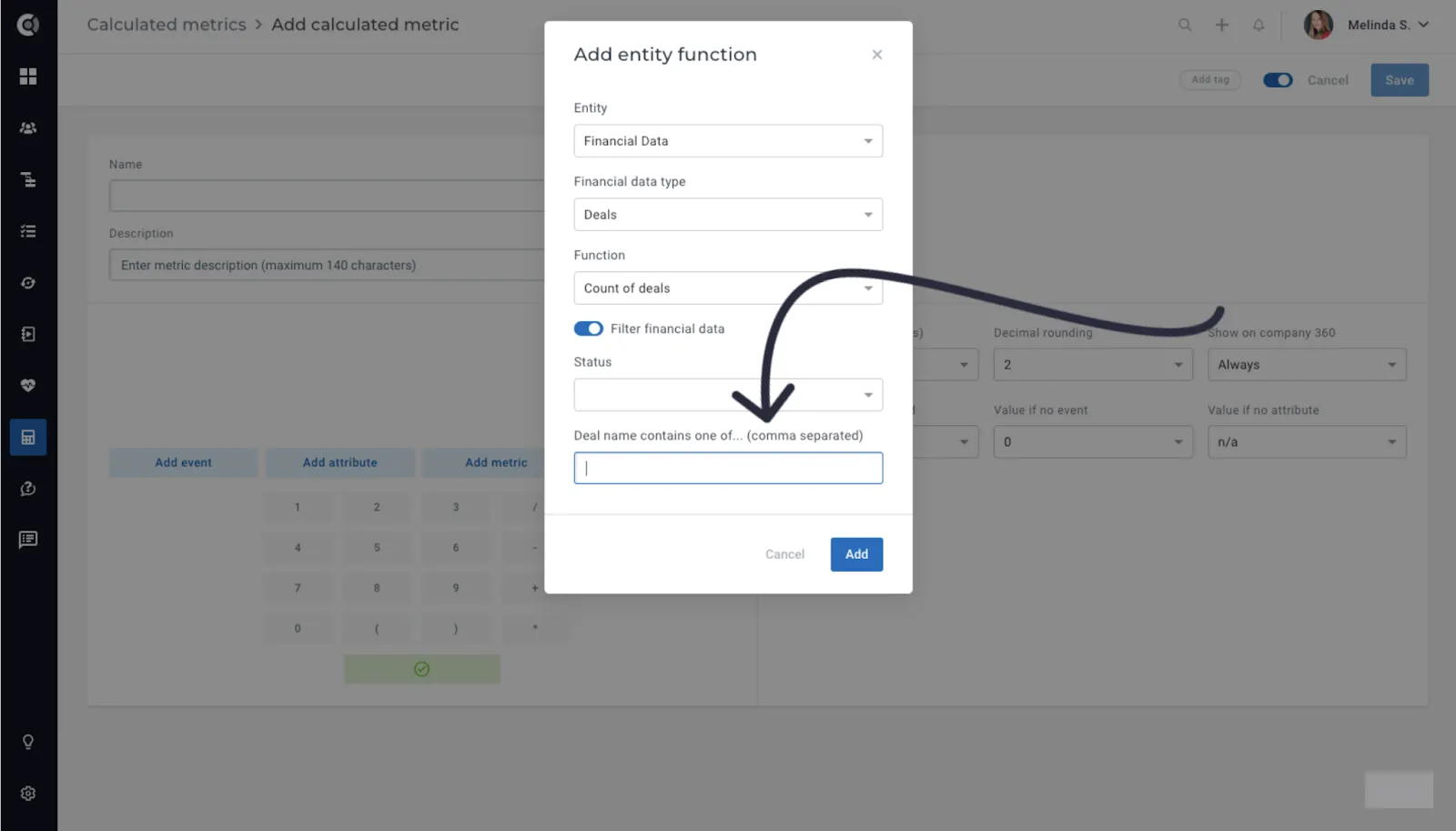Click Cancel in the dialog
The height and width of the screenshot is (831, 1456).
[x=784, y=554]
